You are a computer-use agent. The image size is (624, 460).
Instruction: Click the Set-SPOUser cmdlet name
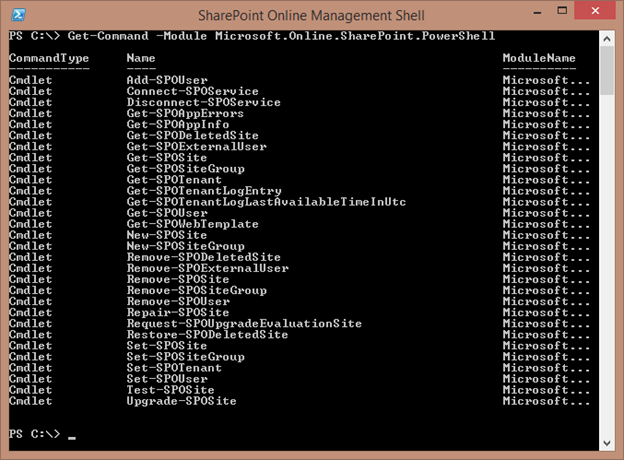click(x=167, y=379)
